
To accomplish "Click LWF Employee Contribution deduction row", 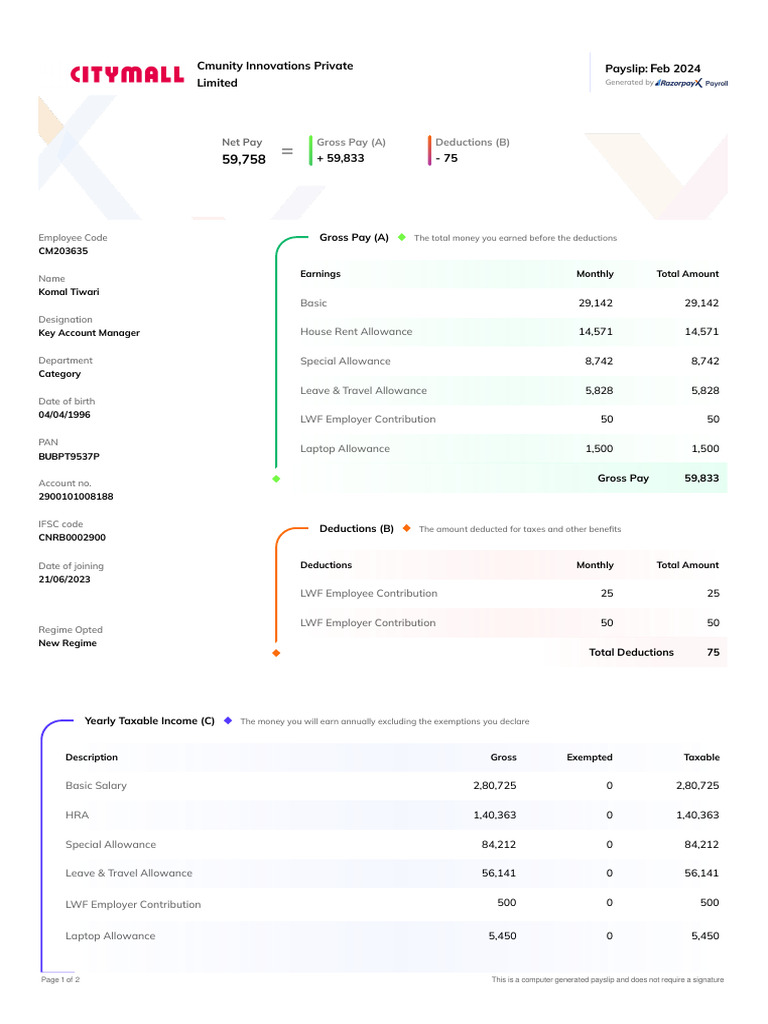I will [x=509, y=594].
